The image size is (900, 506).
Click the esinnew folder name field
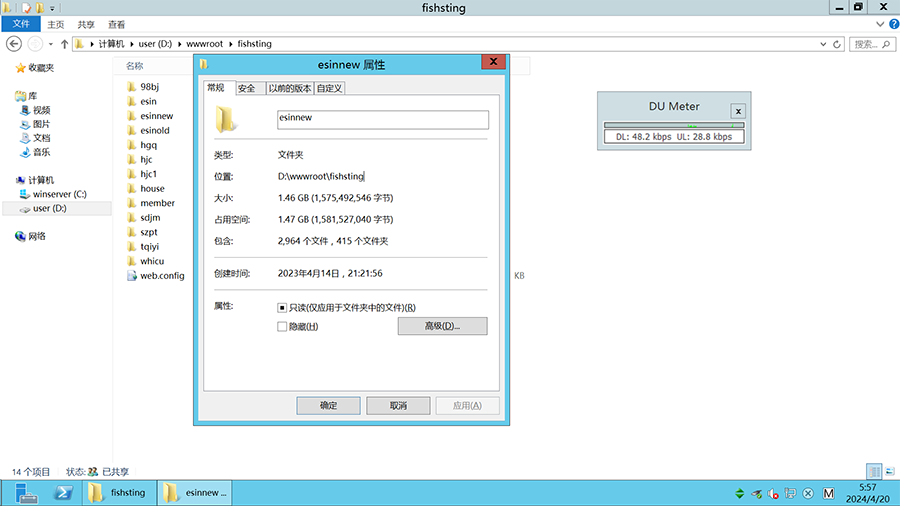382,119
